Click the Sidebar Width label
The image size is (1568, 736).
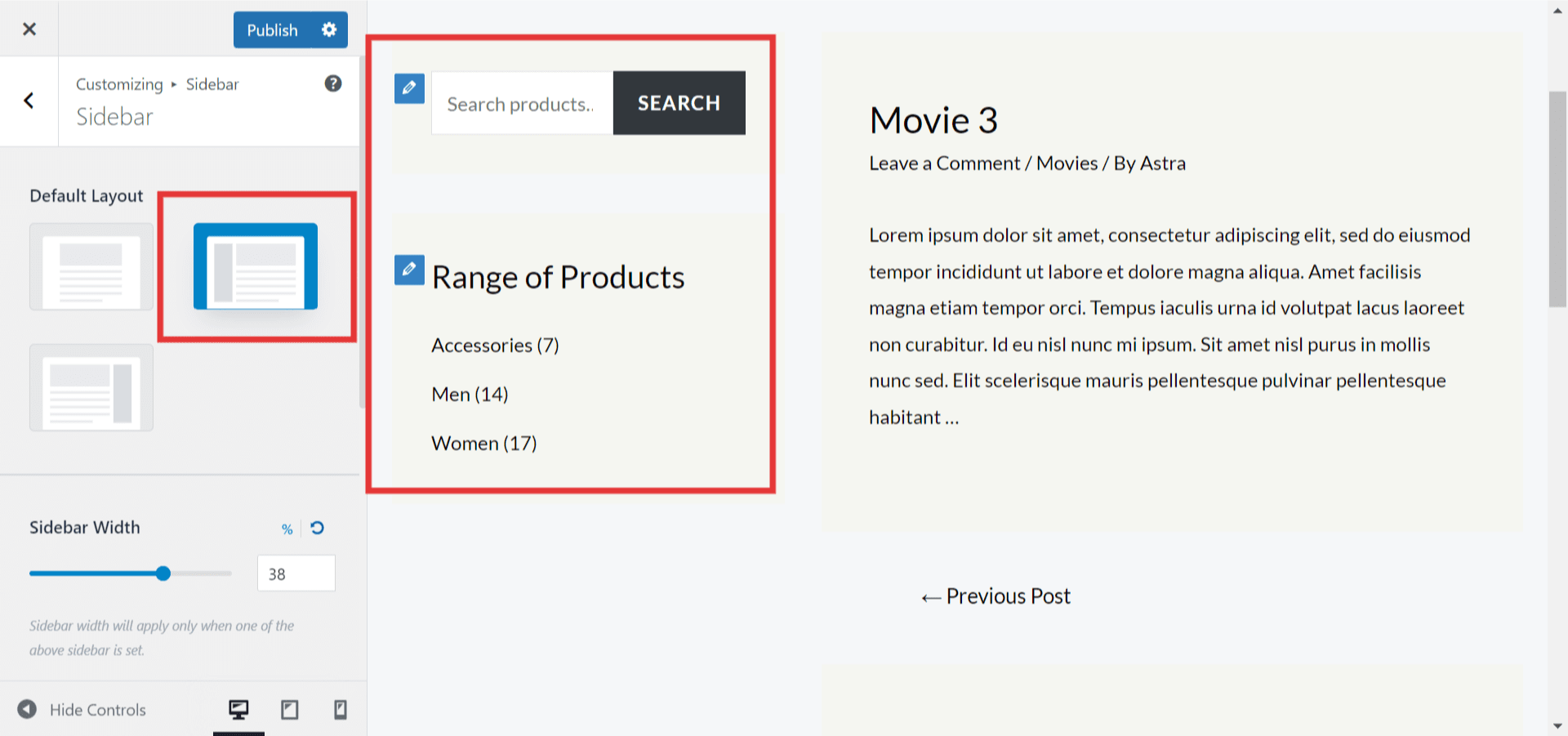point(85,528)
